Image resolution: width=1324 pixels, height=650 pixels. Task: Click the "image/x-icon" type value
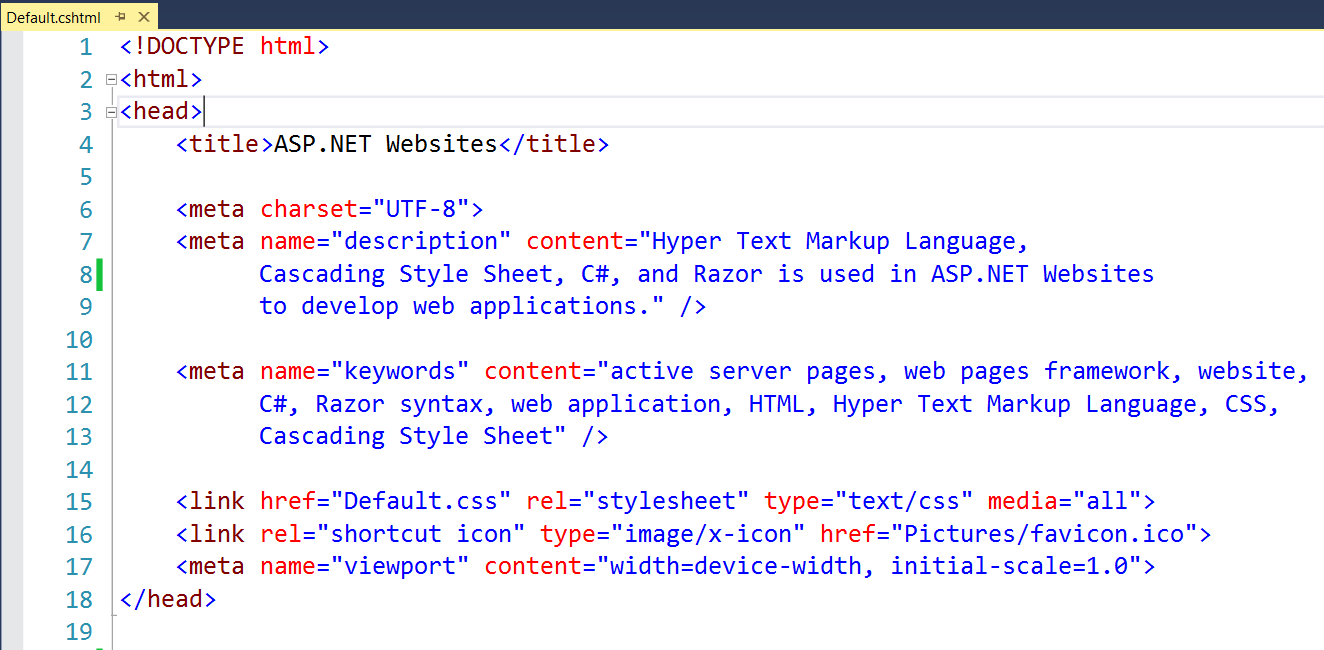[x=708, y=534]
